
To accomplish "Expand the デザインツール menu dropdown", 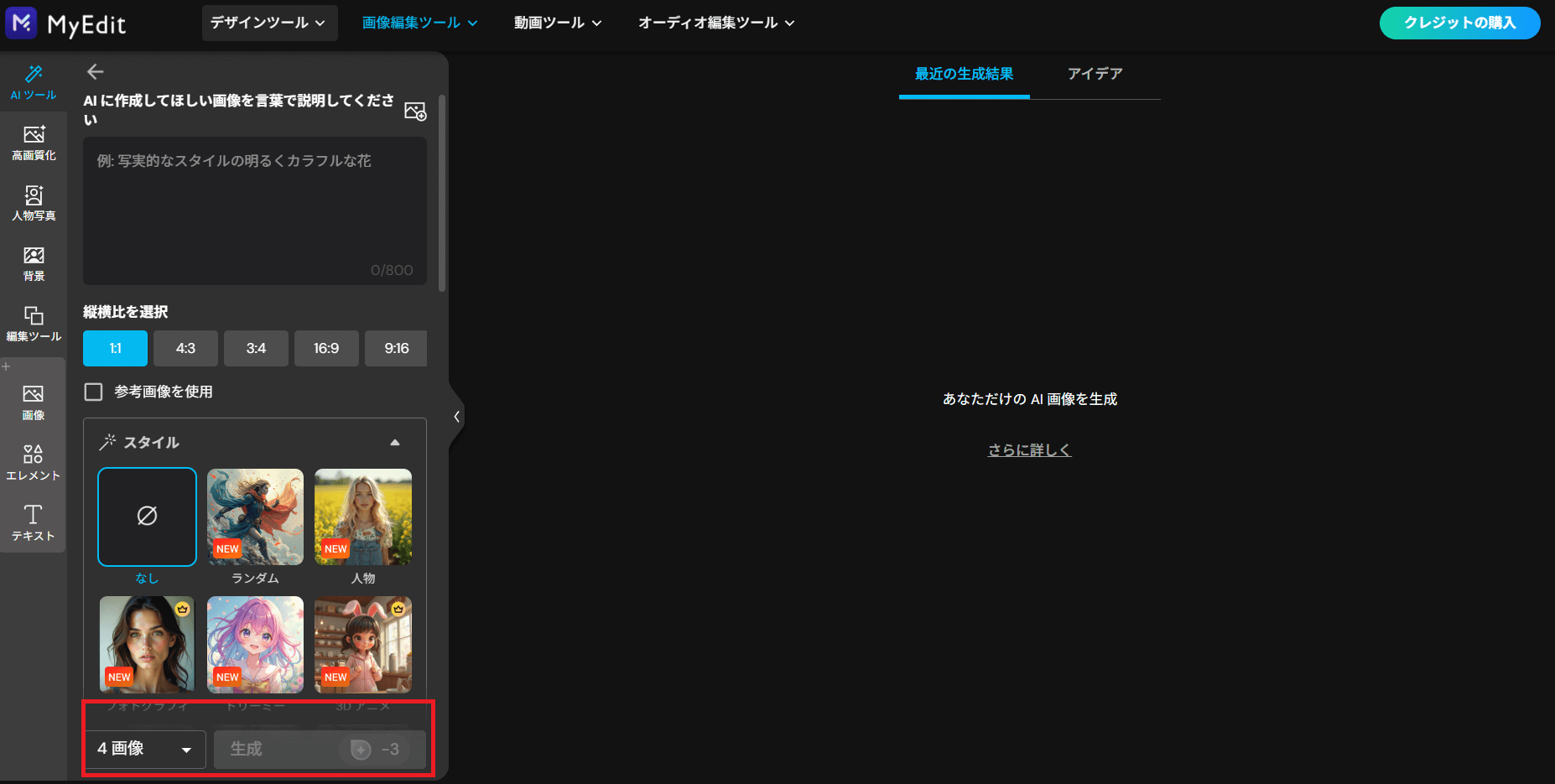I will coord(268,23).
